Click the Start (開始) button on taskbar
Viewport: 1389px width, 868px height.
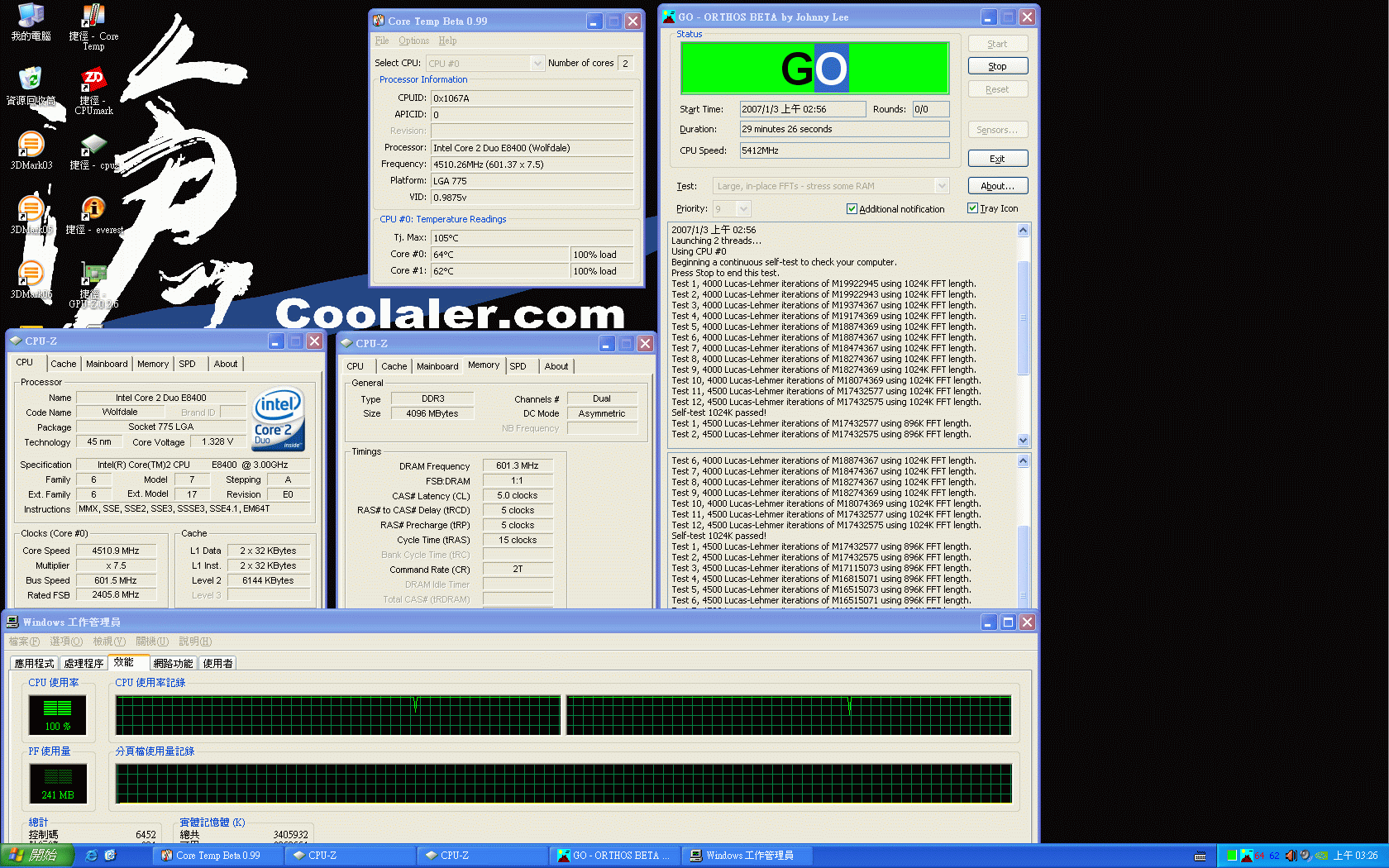point(37,856)
